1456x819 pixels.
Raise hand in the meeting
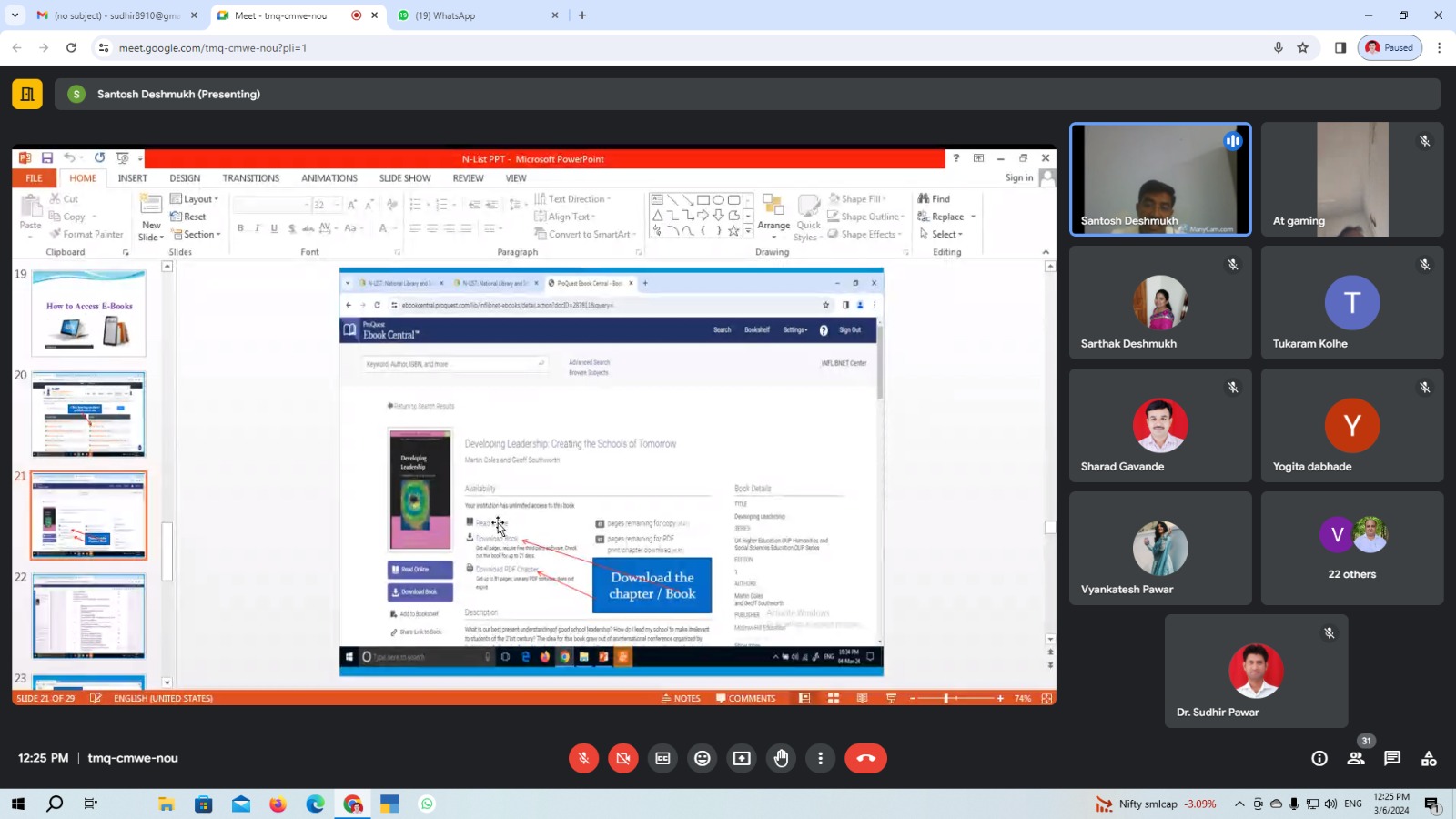[x=782, y=758]
